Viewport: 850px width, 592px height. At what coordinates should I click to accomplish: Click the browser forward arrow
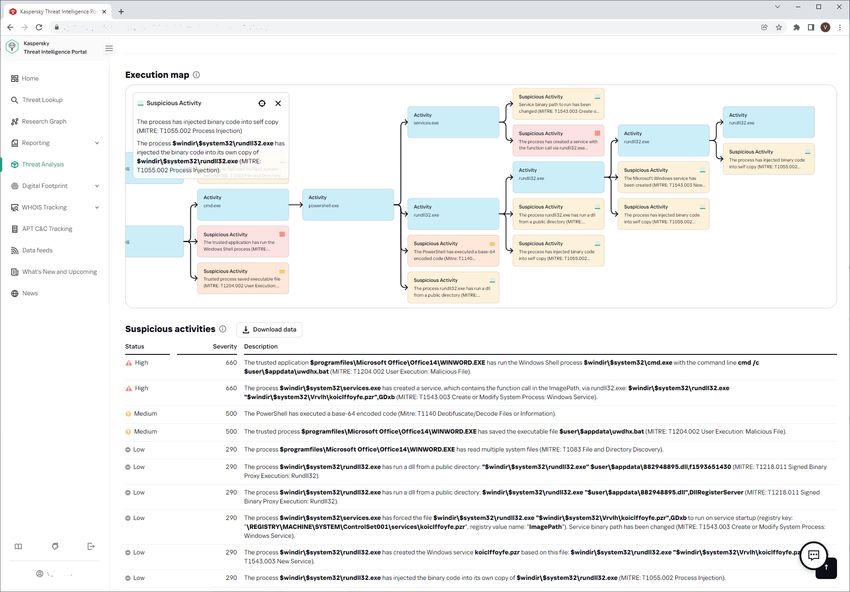click(24, 27)
